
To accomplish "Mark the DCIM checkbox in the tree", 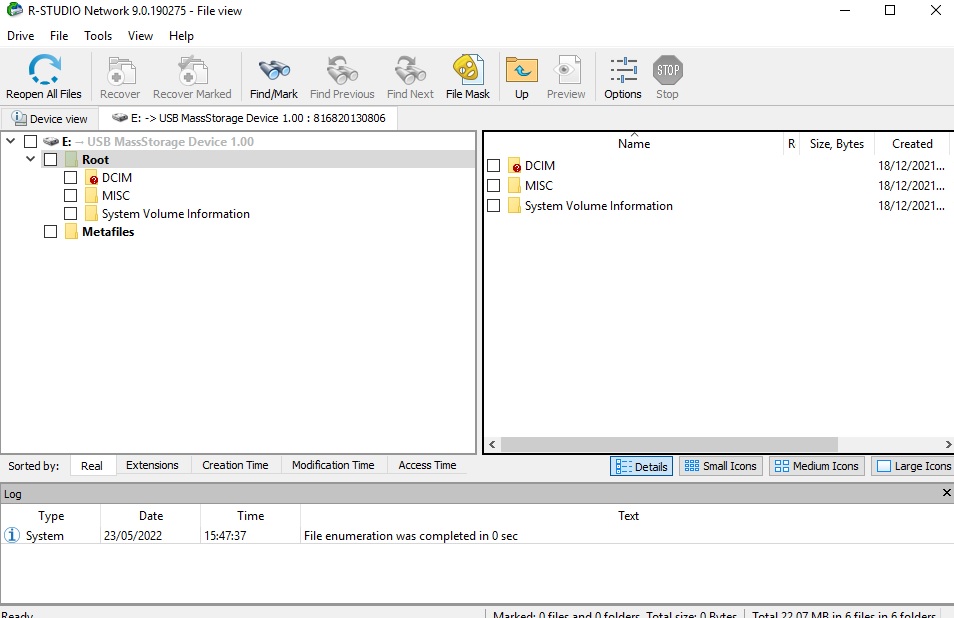I will 71,178.
